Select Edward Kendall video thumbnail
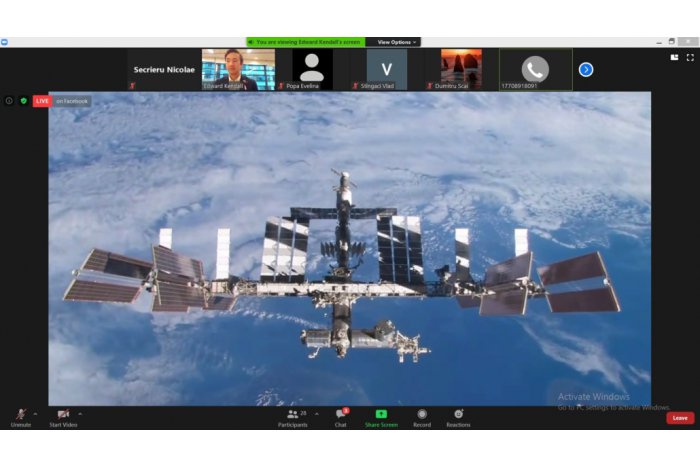 [238, 70]
